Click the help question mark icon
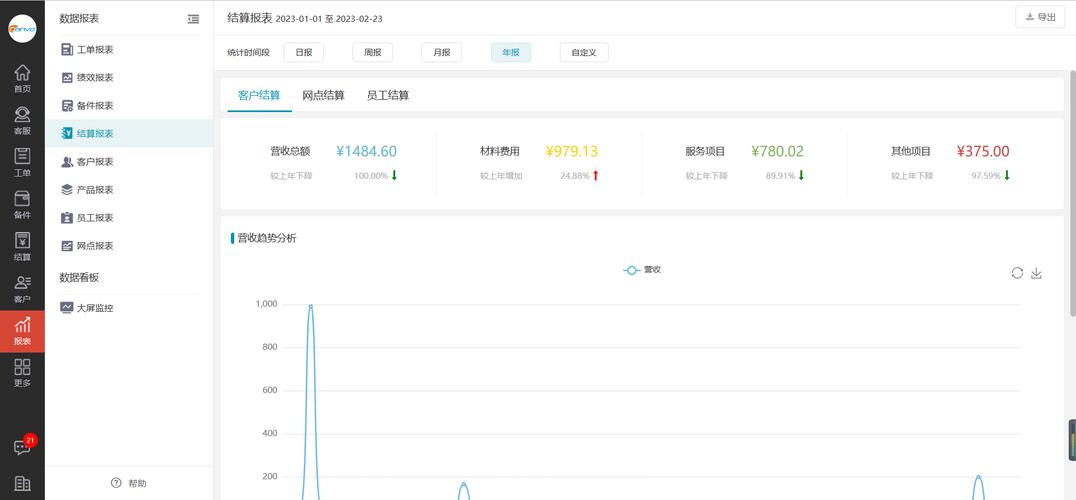 click(116, 483)
